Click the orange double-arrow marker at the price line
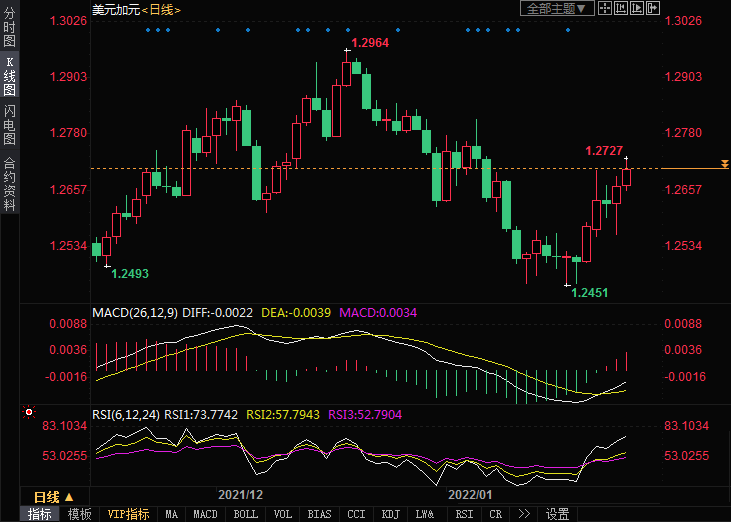 pyautogui.click(x=724, y=163)
